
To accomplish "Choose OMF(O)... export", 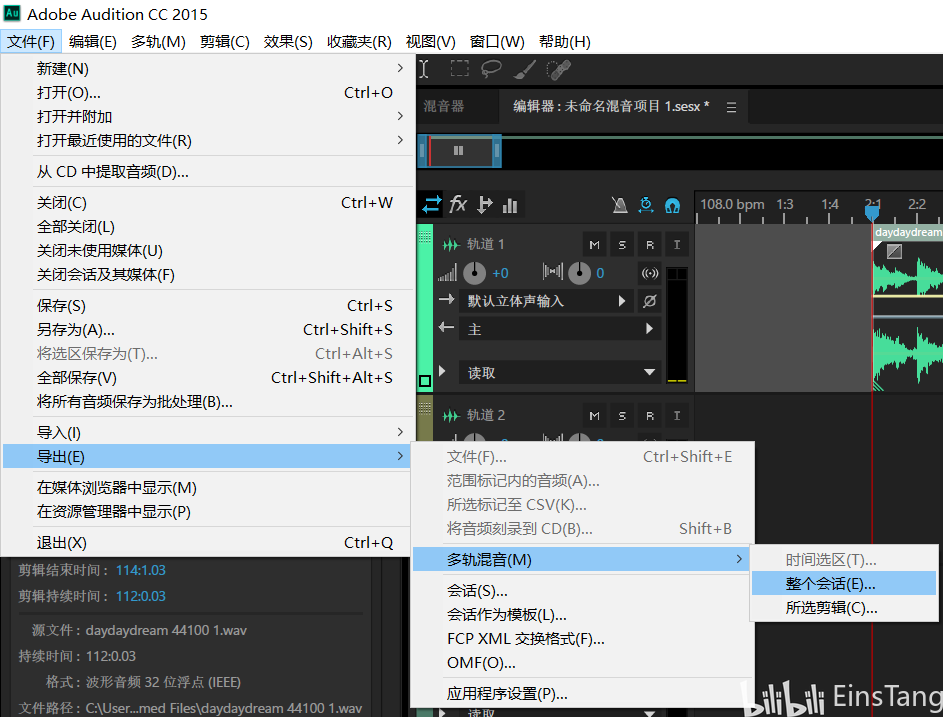I will pos(583,663).
